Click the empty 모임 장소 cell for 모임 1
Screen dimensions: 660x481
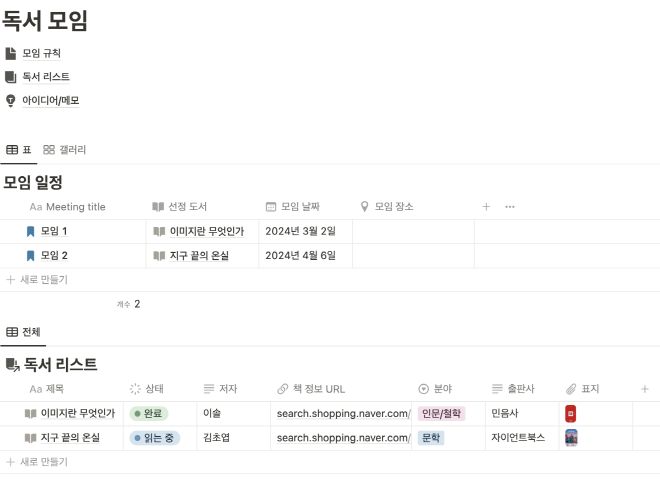(x=413, y=231)
